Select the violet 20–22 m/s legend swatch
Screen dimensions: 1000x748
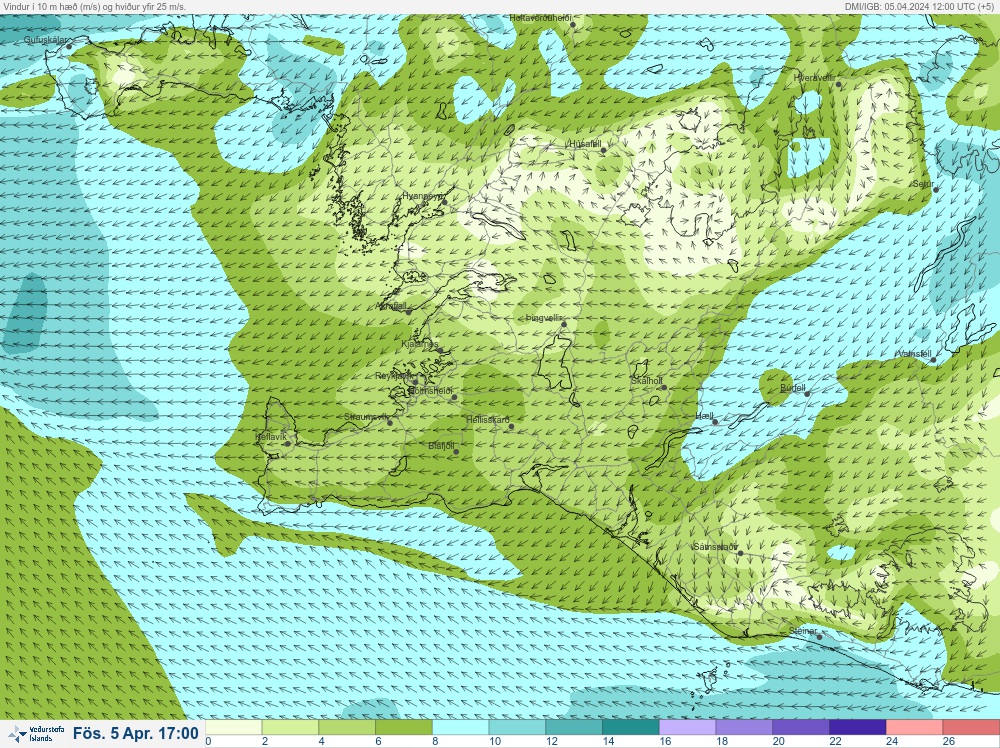(801, 728)
